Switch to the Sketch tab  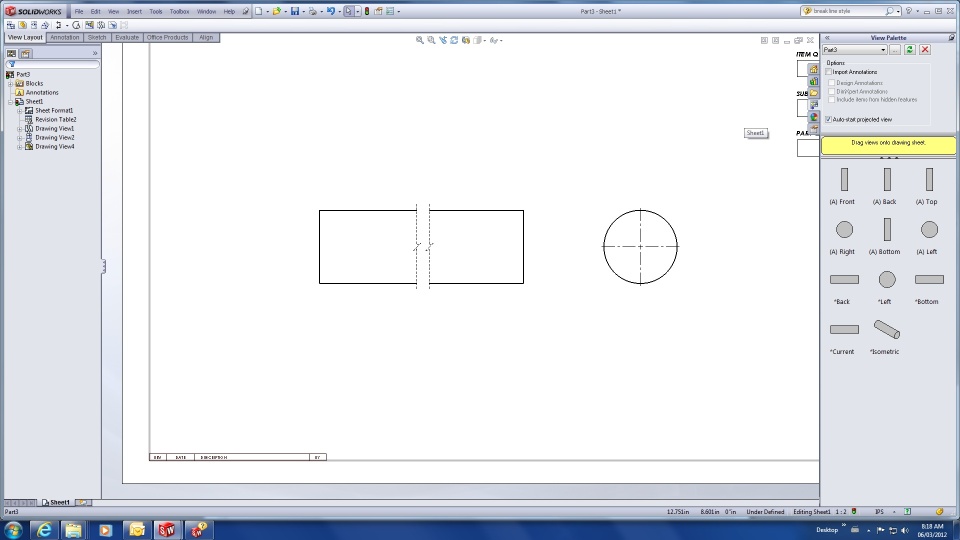tap(97, 37)
